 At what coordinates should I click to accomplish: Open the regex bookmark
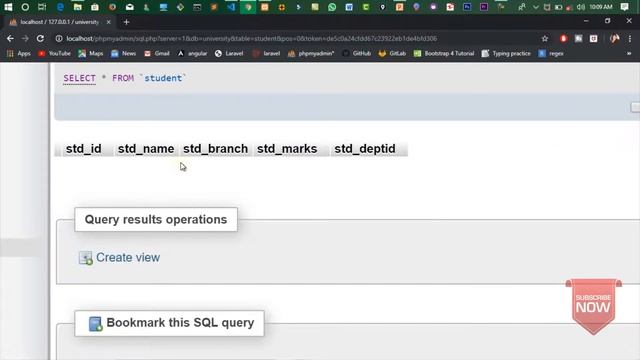coord(551,53)
